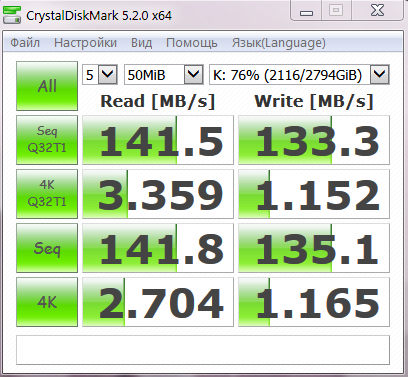This screenshot has width=408, height=377.
Task: Run all benchmarks with the All button
Action: [x=47, y=86]
